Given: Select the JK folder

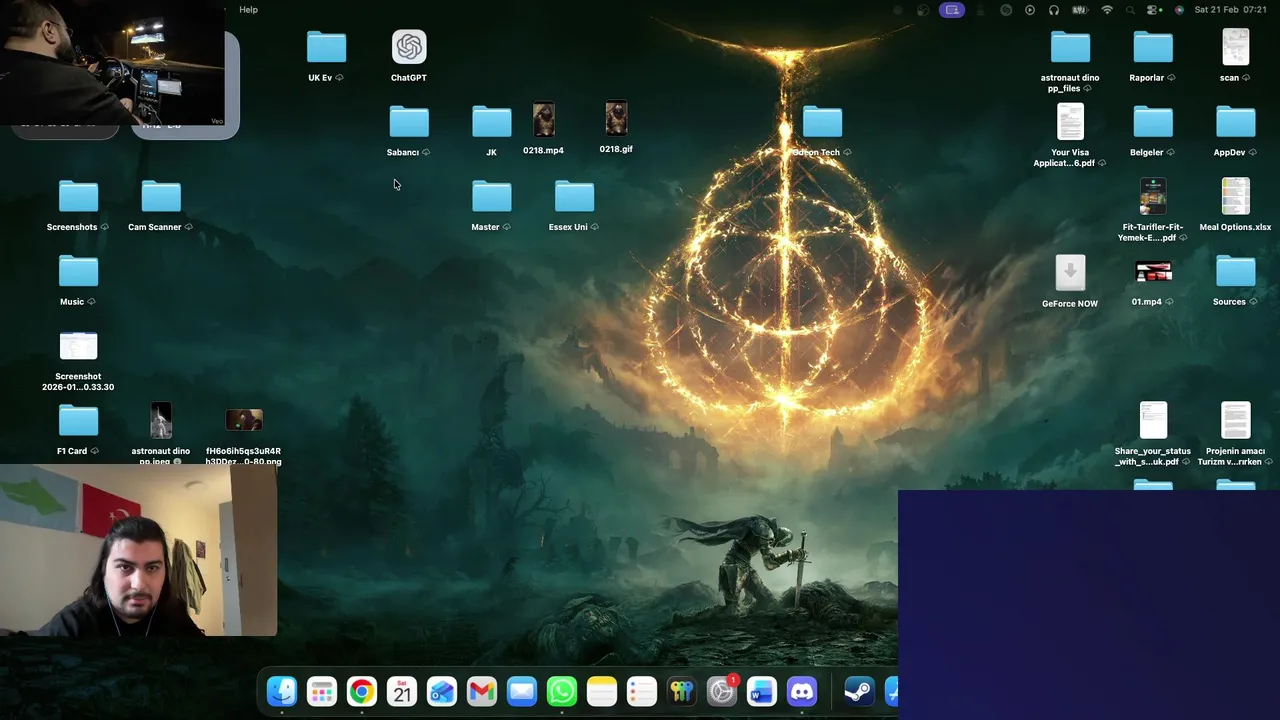Looking at the screenshot, I should 491,122.
